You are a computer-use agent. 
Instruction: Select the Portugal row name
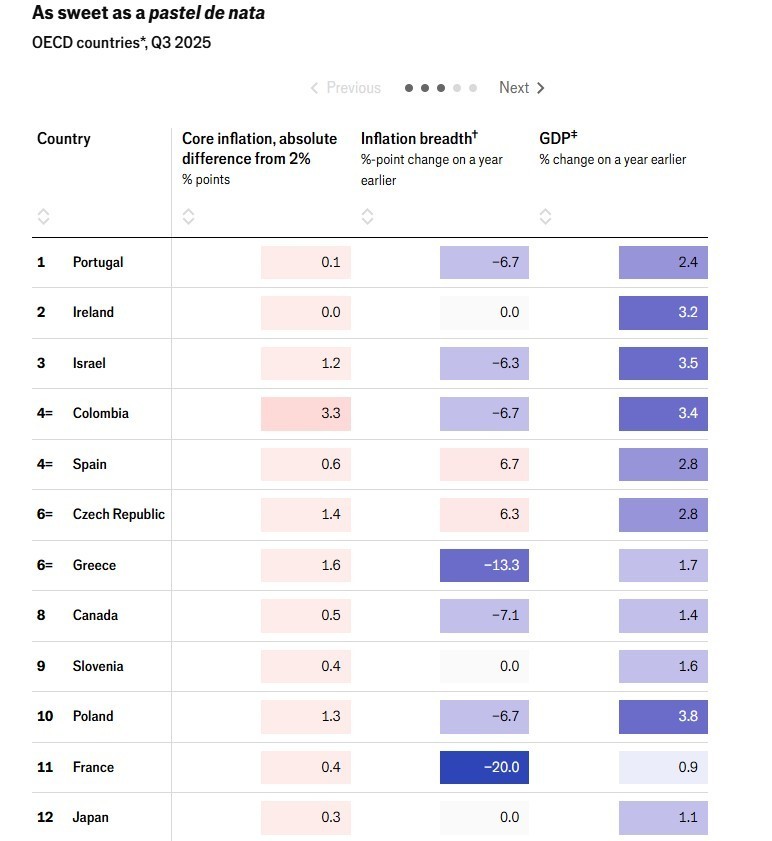click(x=98, y=262)
